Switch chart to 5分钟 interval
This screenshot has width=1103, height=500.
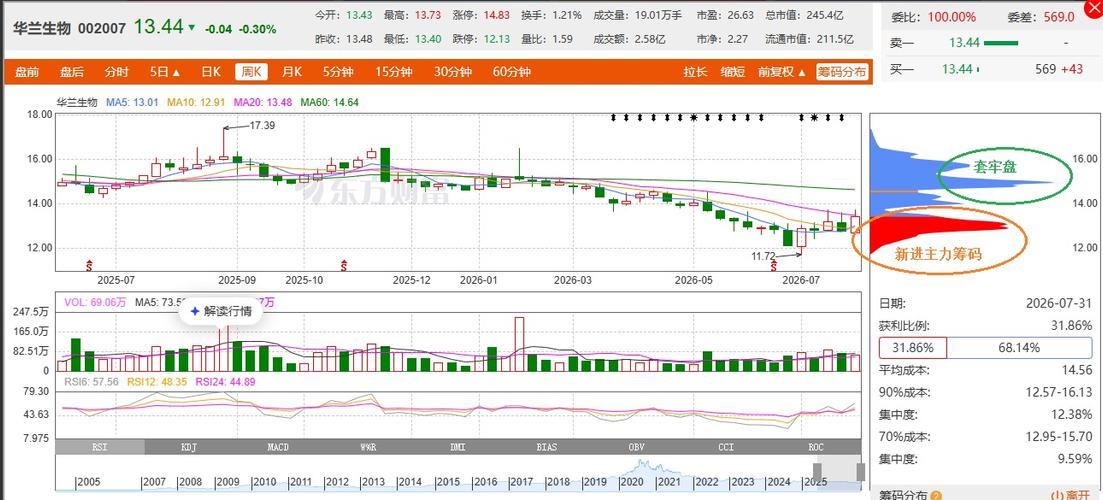(x=338, y=72)
